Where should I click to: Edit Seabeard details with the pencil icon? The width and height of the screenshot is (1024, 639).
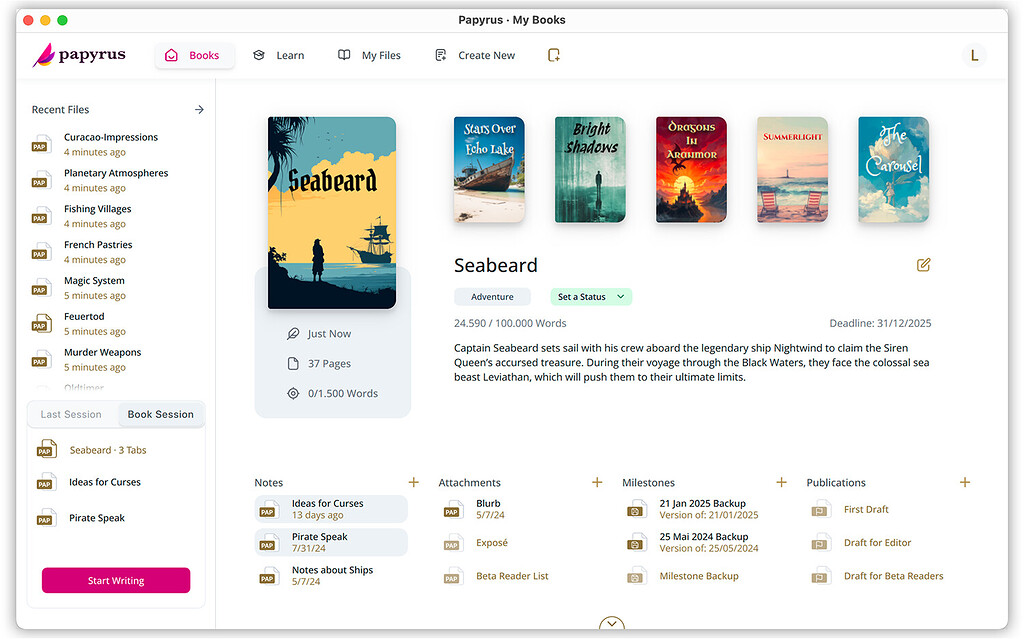(923, 265)
